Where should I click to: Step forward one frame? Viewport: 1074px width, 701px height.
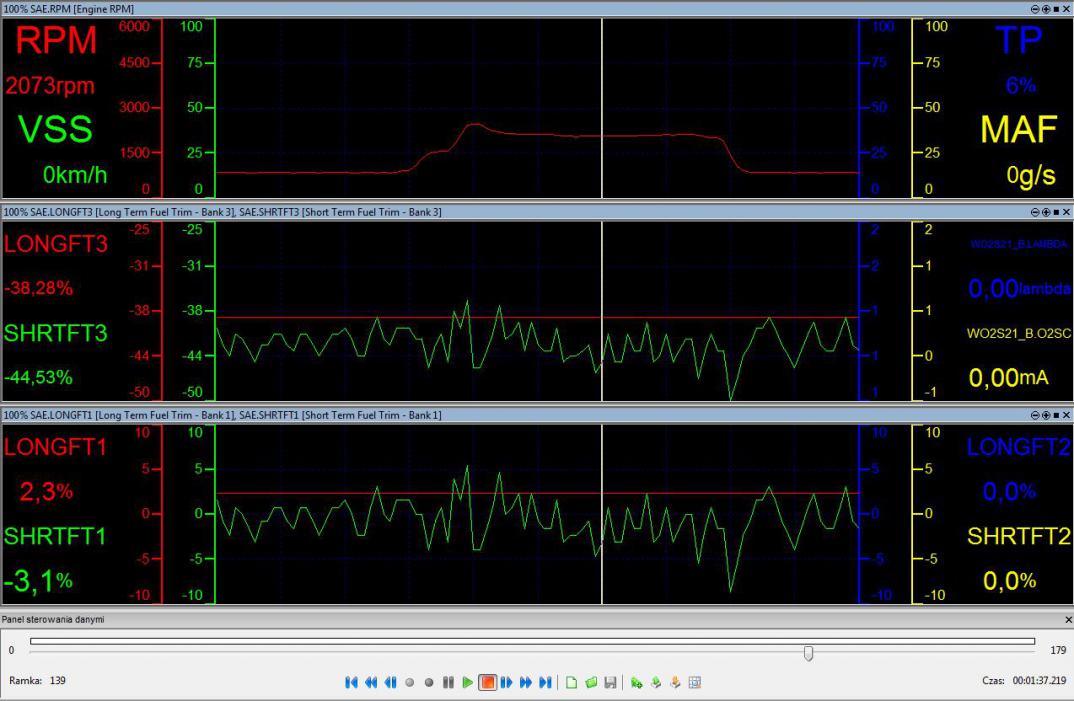506,683
